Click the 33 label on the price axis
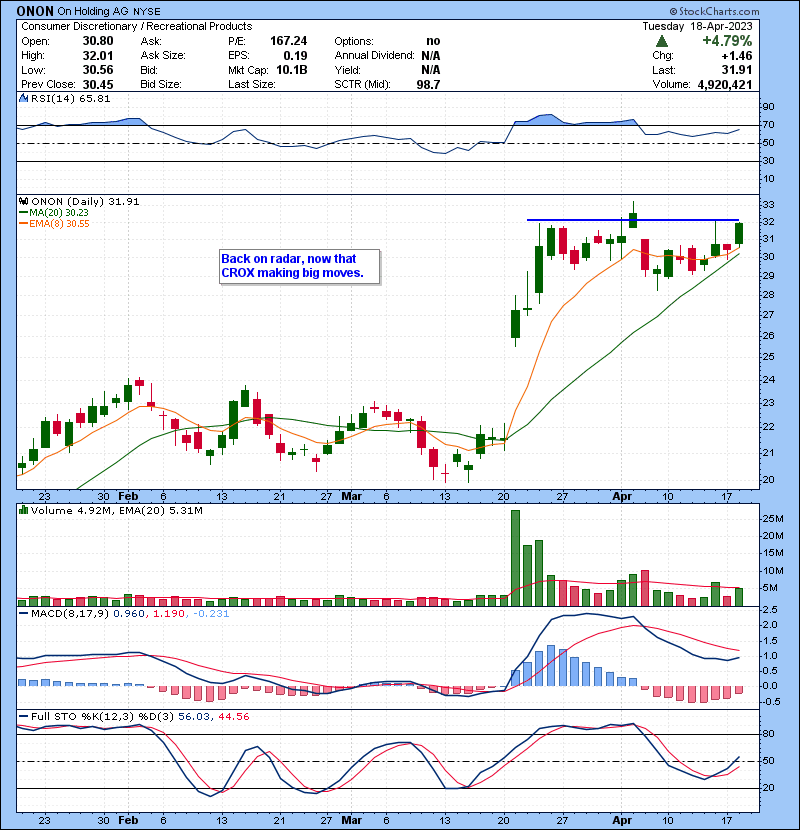Viewport: 800px width, 830px height. pos(768,205)
